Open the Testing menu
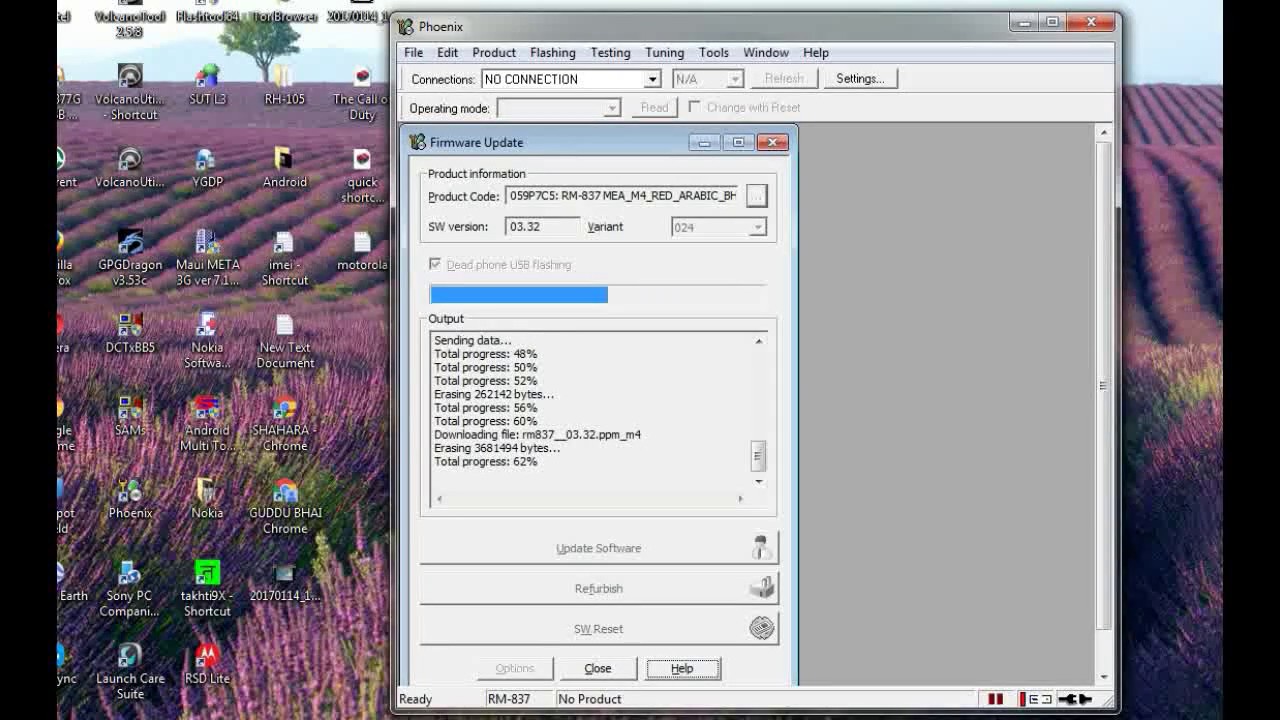Viewport: 1280px width, 720px height. click(x=610, y=52)
